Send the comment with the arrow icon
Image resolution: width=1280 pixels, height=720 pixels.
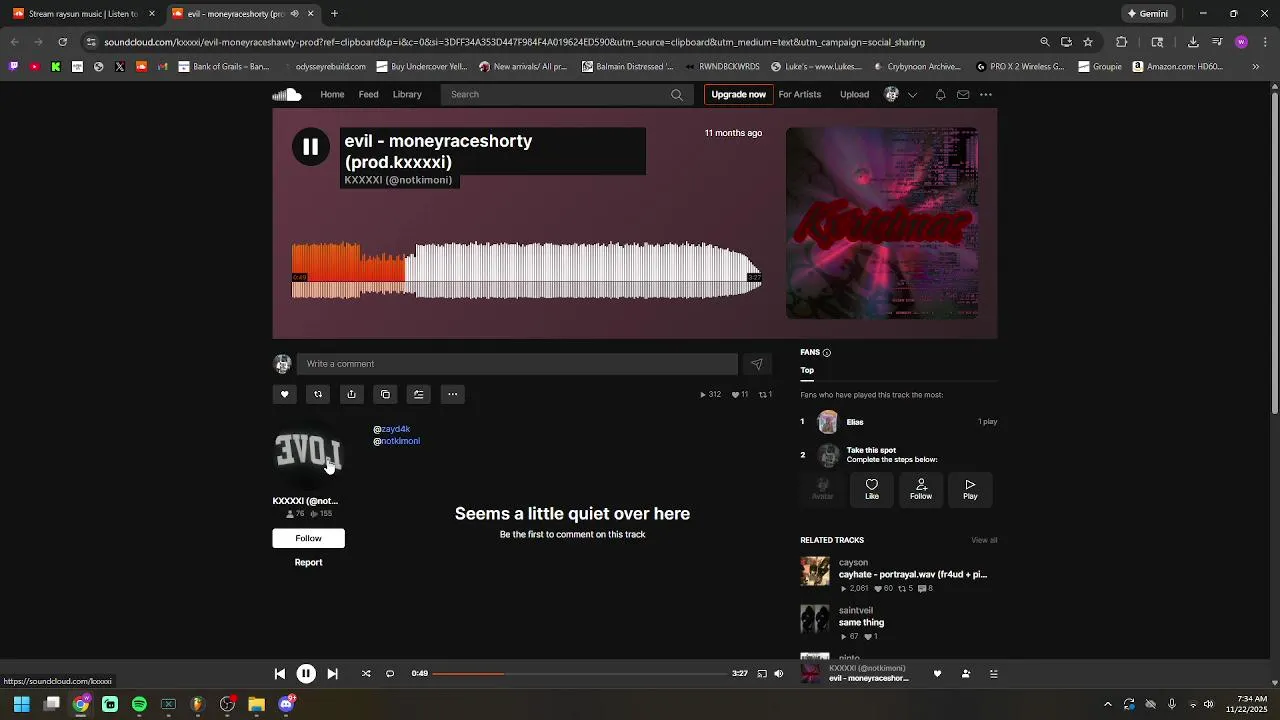click(756, 364)
